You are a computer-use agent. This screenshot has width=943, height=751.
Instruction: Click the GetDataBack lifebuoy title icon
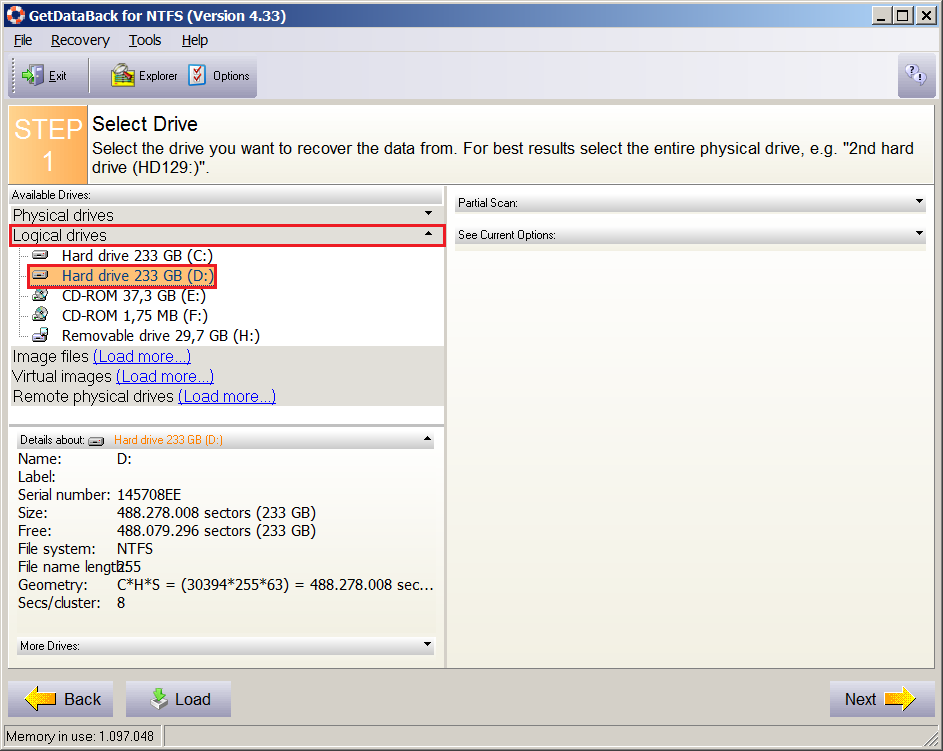[16, 16]
